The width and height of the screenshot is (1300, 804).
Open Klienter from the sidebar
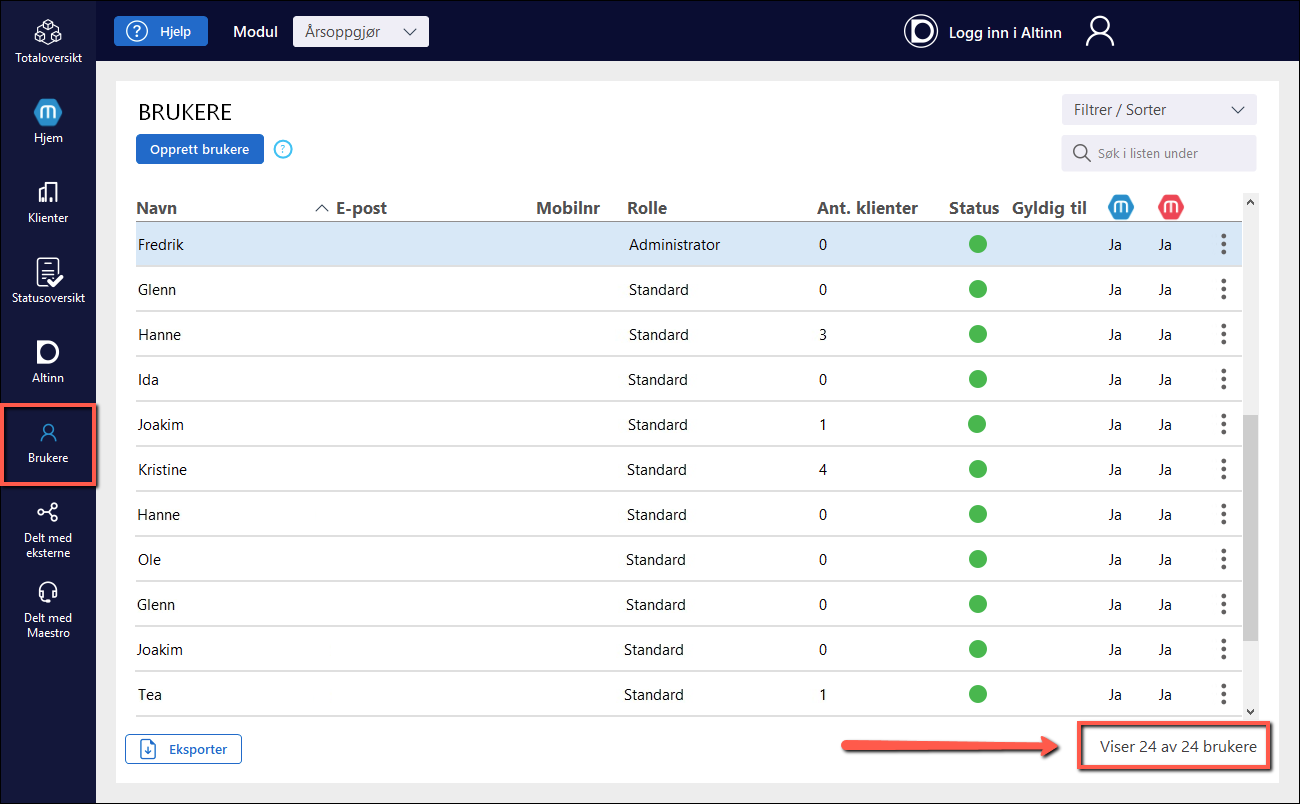point(48,202)
